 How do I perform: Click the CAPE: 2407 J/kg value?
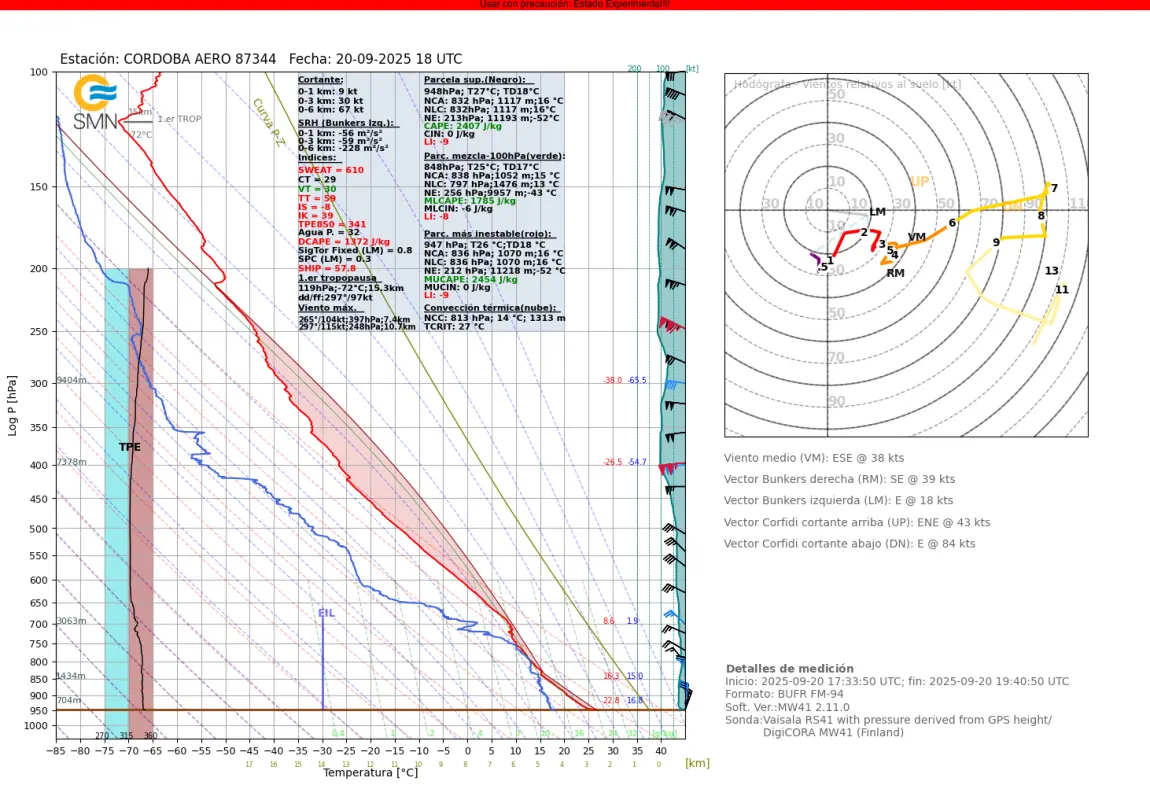coord(463,126)
